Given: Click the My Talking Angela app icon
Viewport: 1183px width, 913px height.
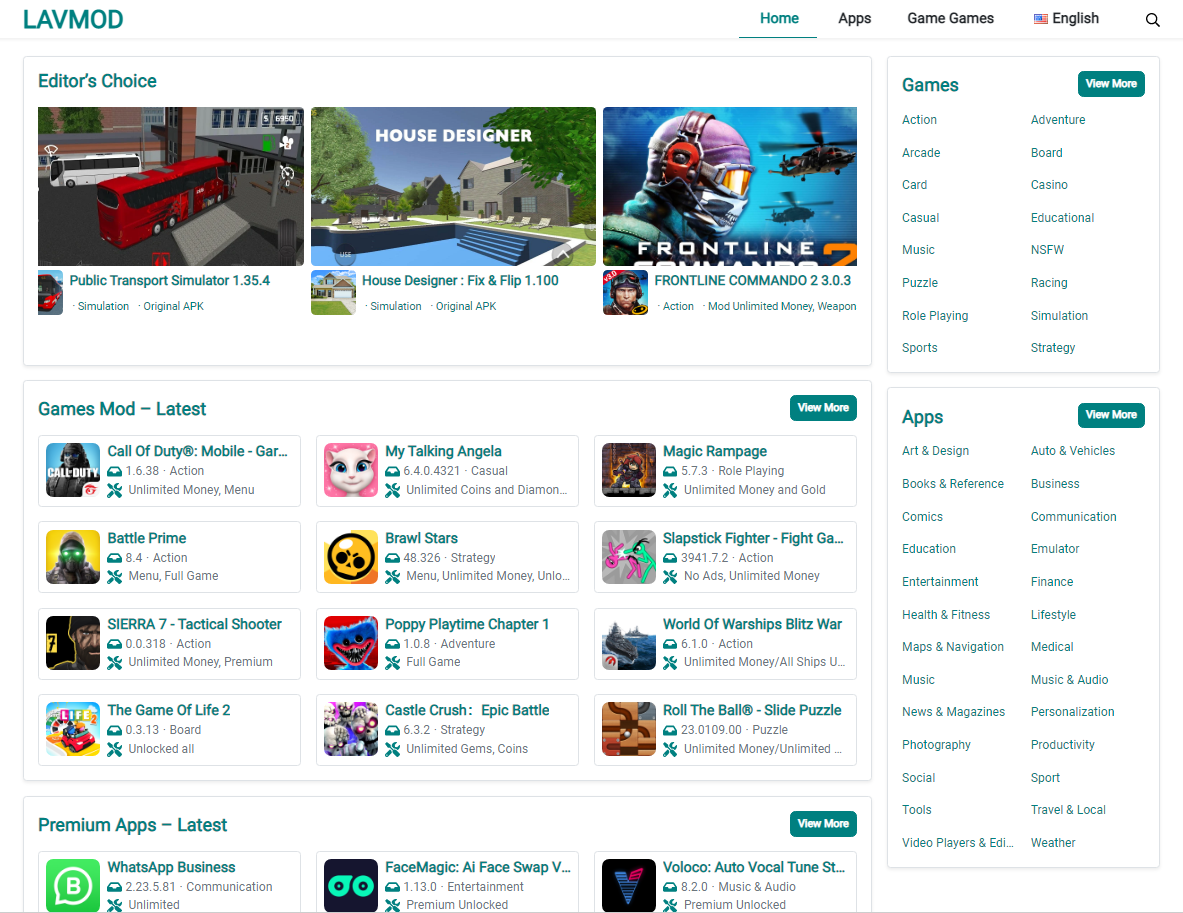Looking at the screenshot, I should (x=351, y=470).
